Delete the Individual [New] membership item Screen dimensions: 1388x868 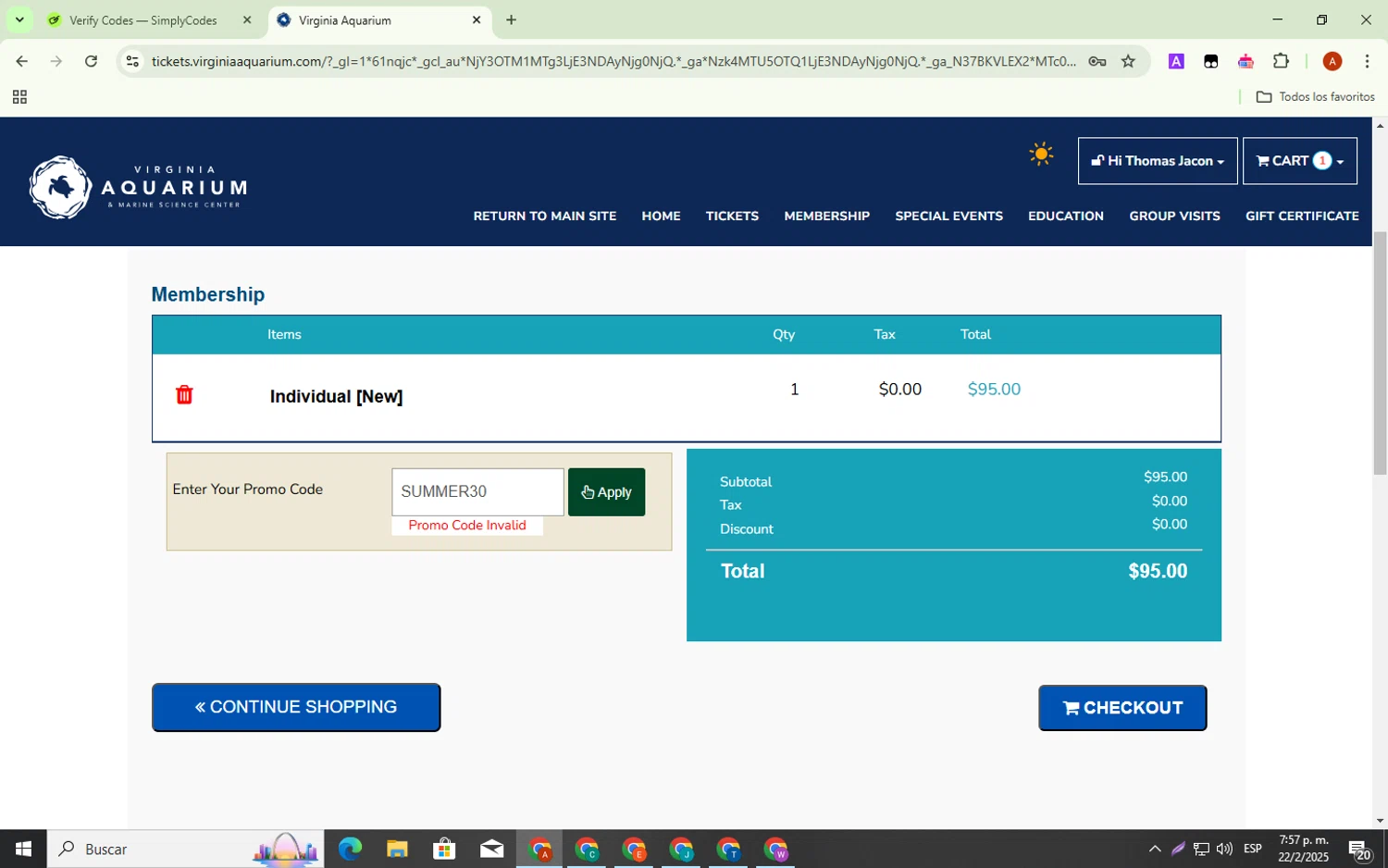(x=184, y=395)
